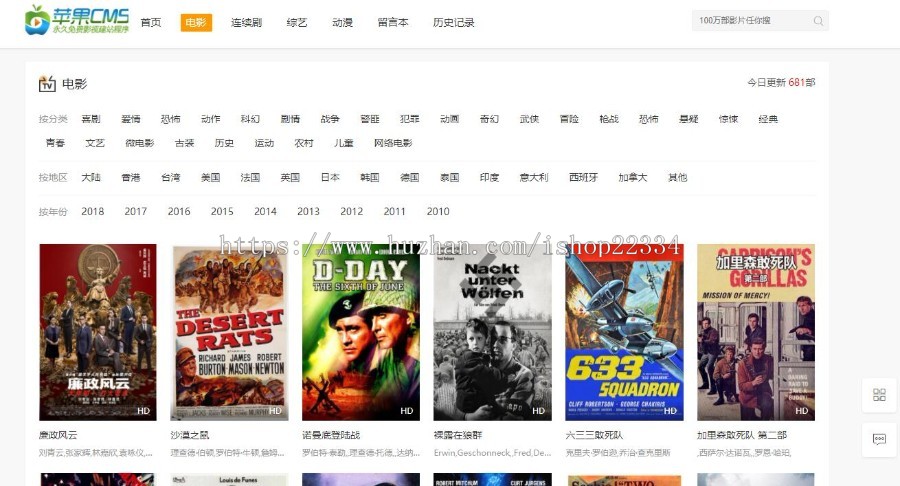
Task: Go to 首页 in top navigation
Action: [x=150, y=23]
